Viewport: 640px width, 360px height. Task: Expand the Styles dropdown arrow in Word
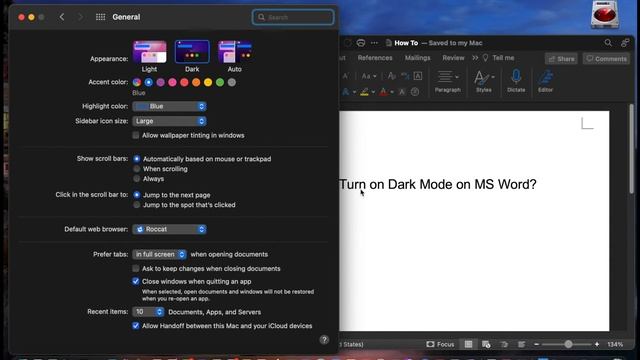493,77
